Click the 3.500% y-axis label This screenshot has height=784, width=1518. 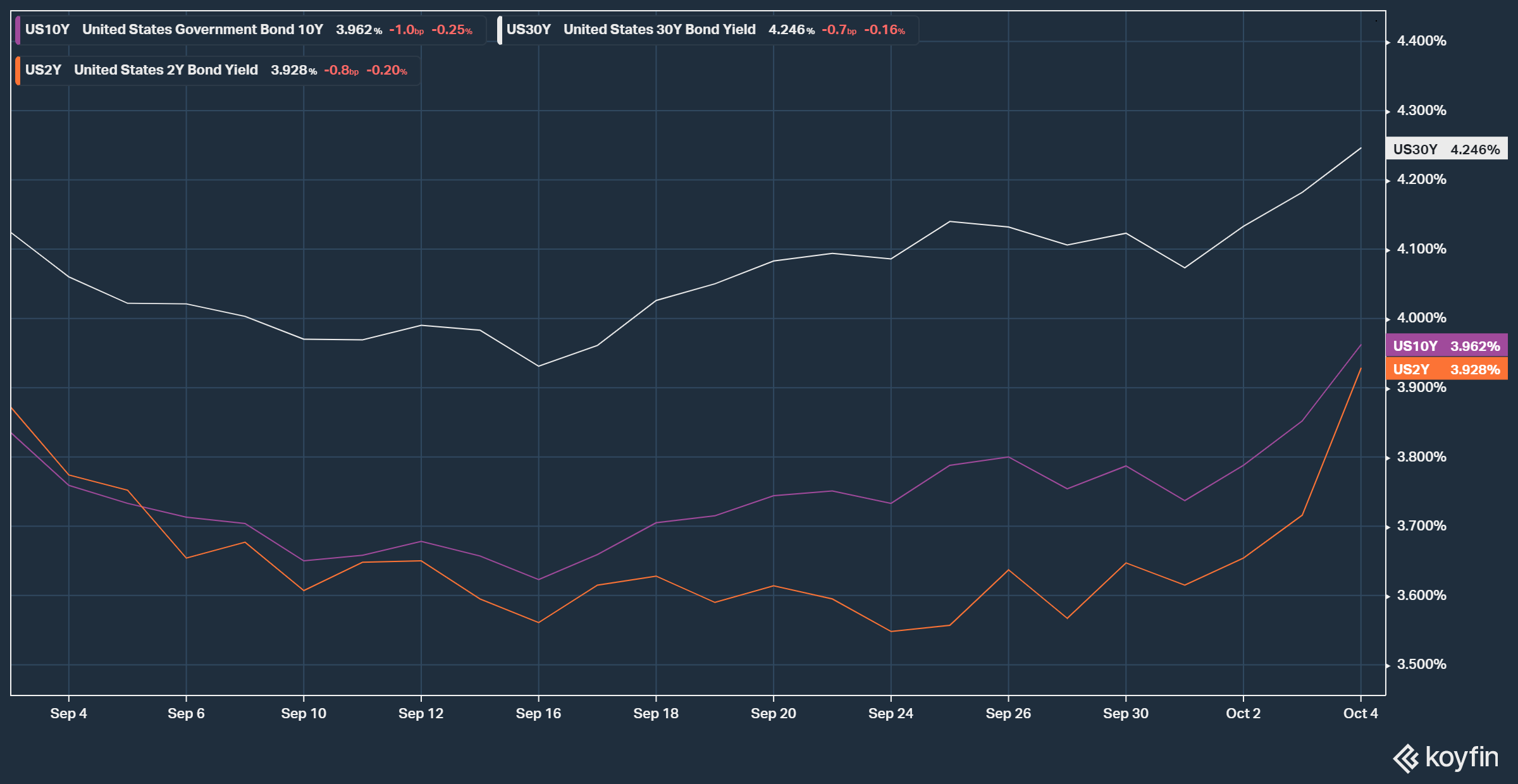pos(1421,665)
